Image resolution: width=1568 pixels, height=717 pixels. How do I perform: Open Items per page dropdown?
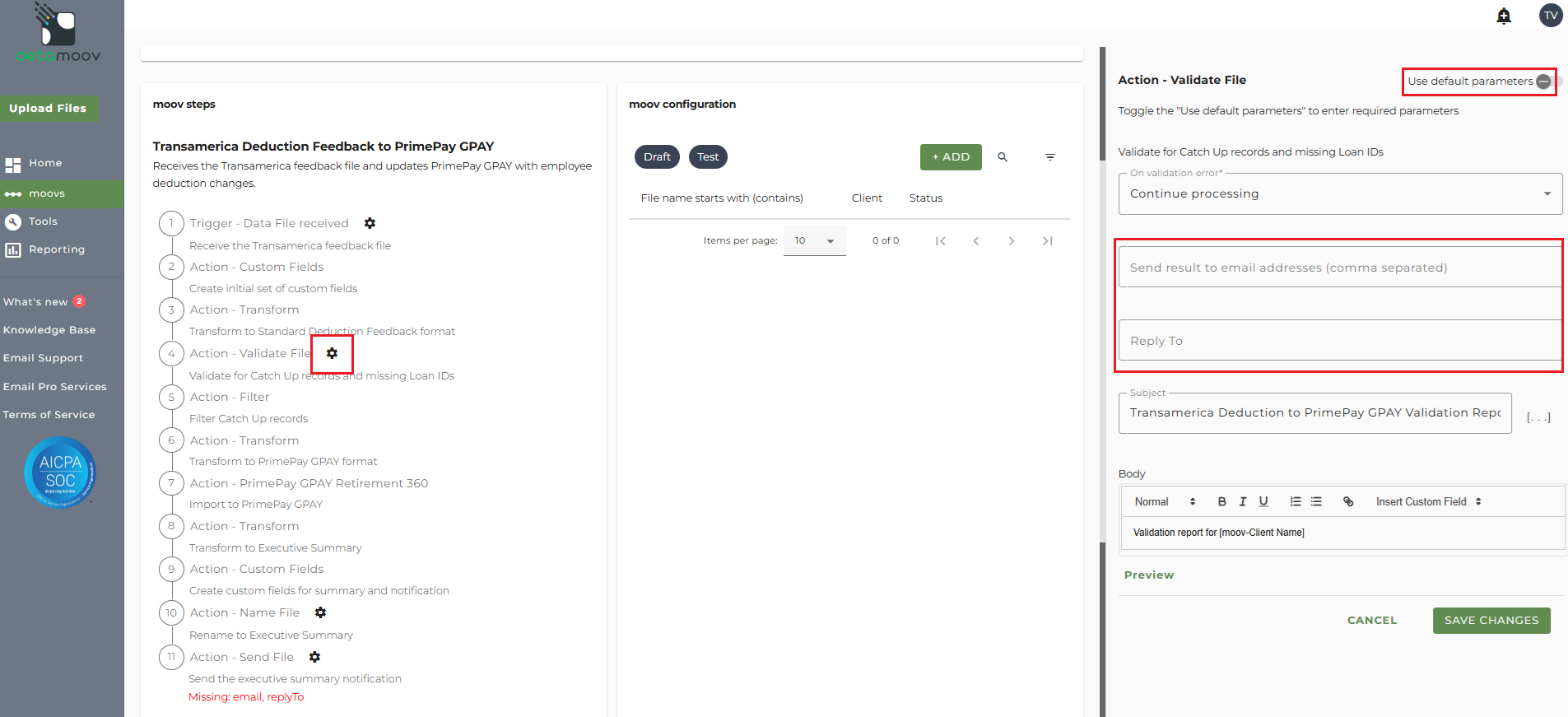click(814, 241)
